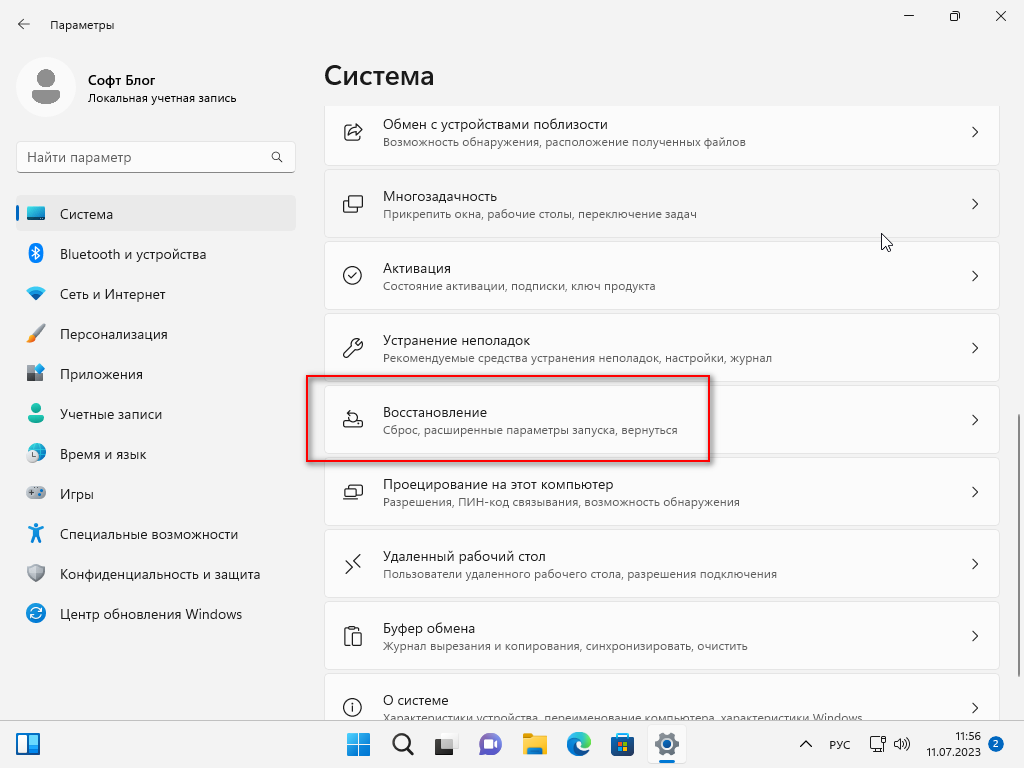
Task: Click the clipboard icon for Буфер обмена
Action: point(353,635)
